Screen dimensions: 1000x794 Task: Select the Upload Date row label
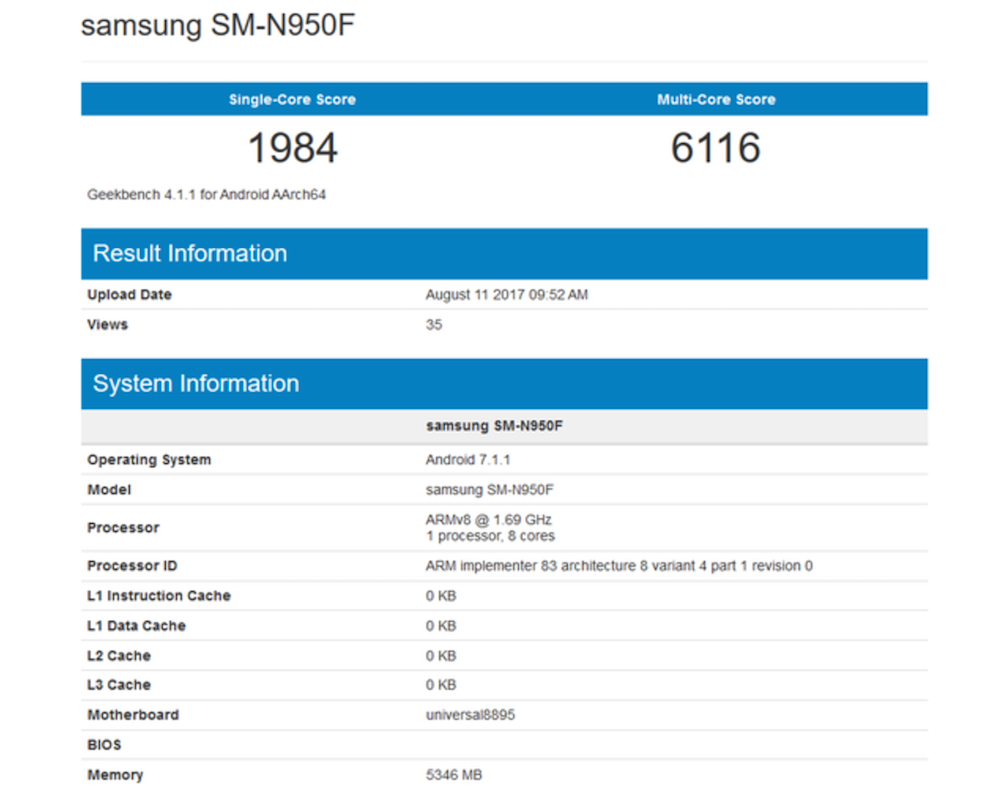pos(130,295)
